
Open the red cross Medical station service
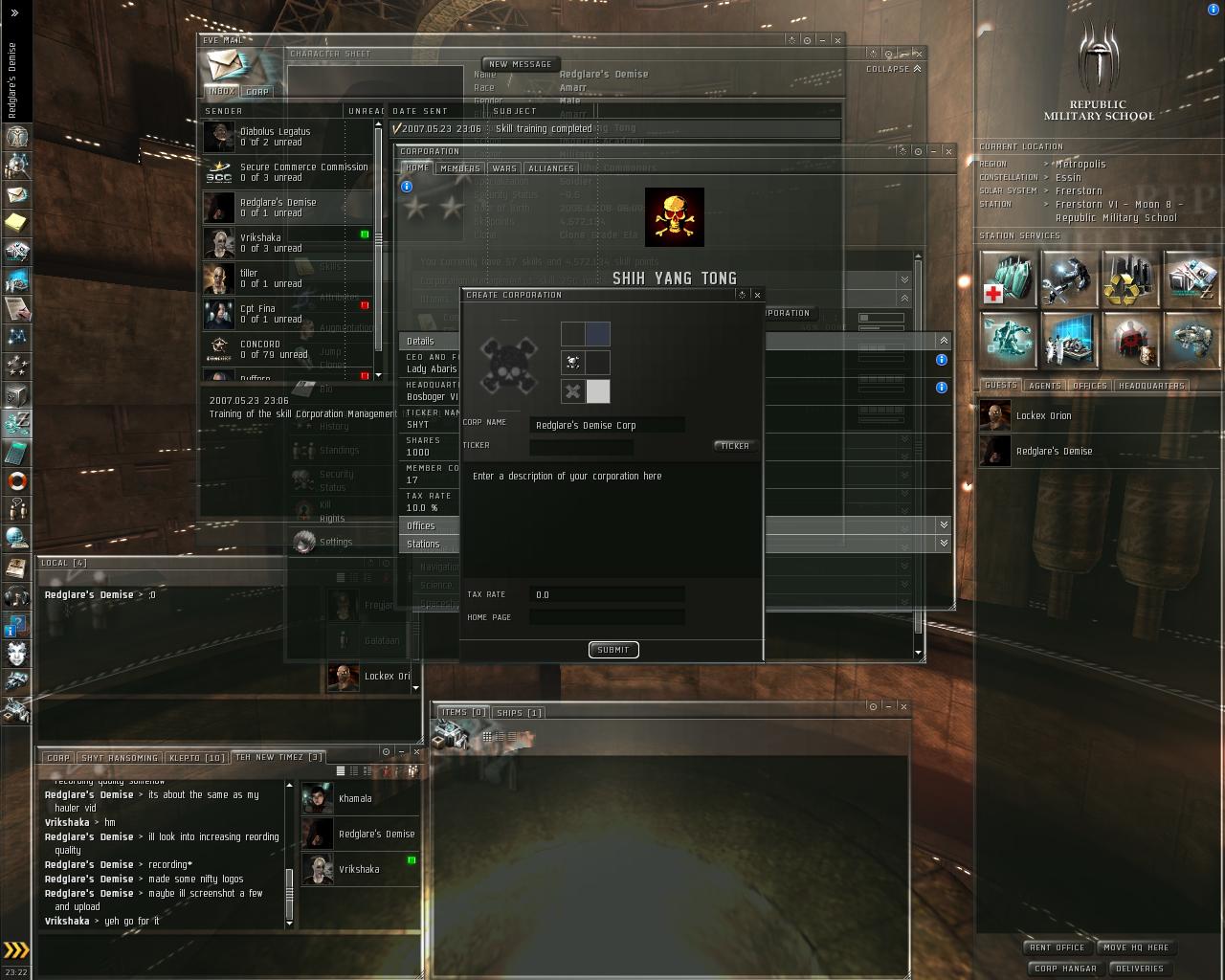[x=1008, y=278]
